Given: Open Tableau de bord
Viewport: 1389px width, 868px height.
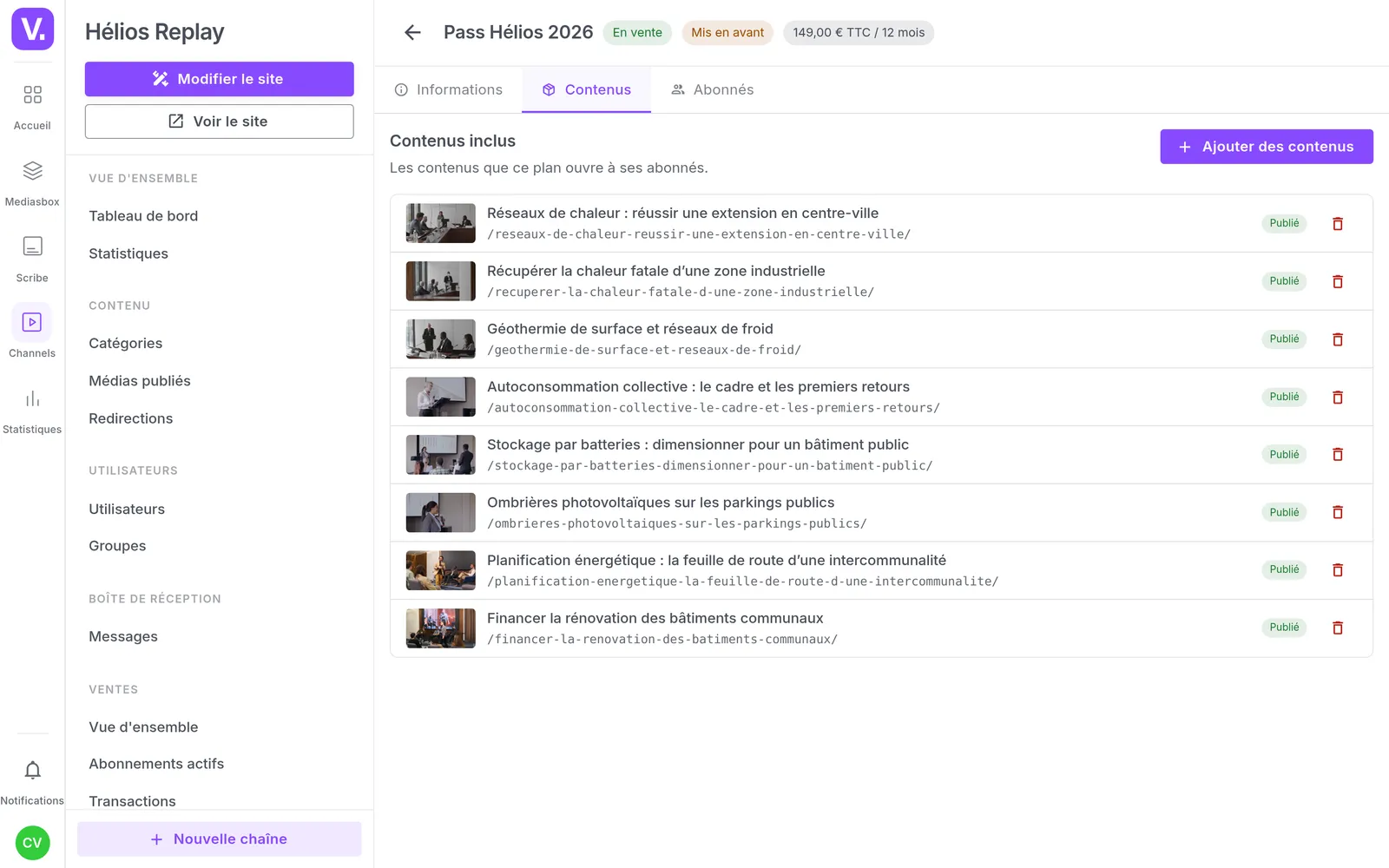Looking at the screenshot, I should (x=143, y=216).
